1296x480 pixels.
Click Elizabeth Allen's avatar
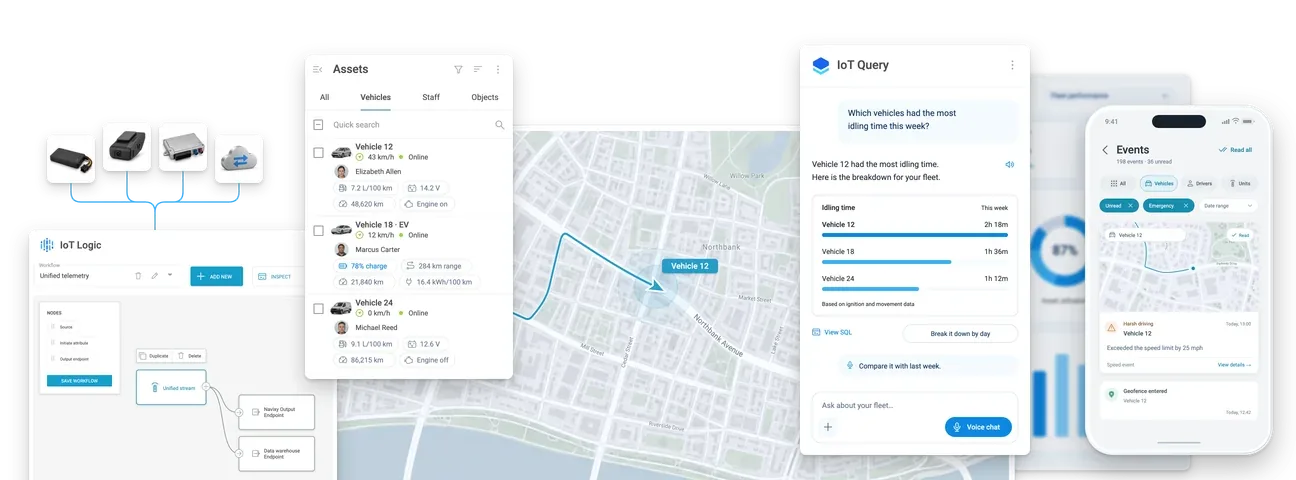click(x=341, y=171)
